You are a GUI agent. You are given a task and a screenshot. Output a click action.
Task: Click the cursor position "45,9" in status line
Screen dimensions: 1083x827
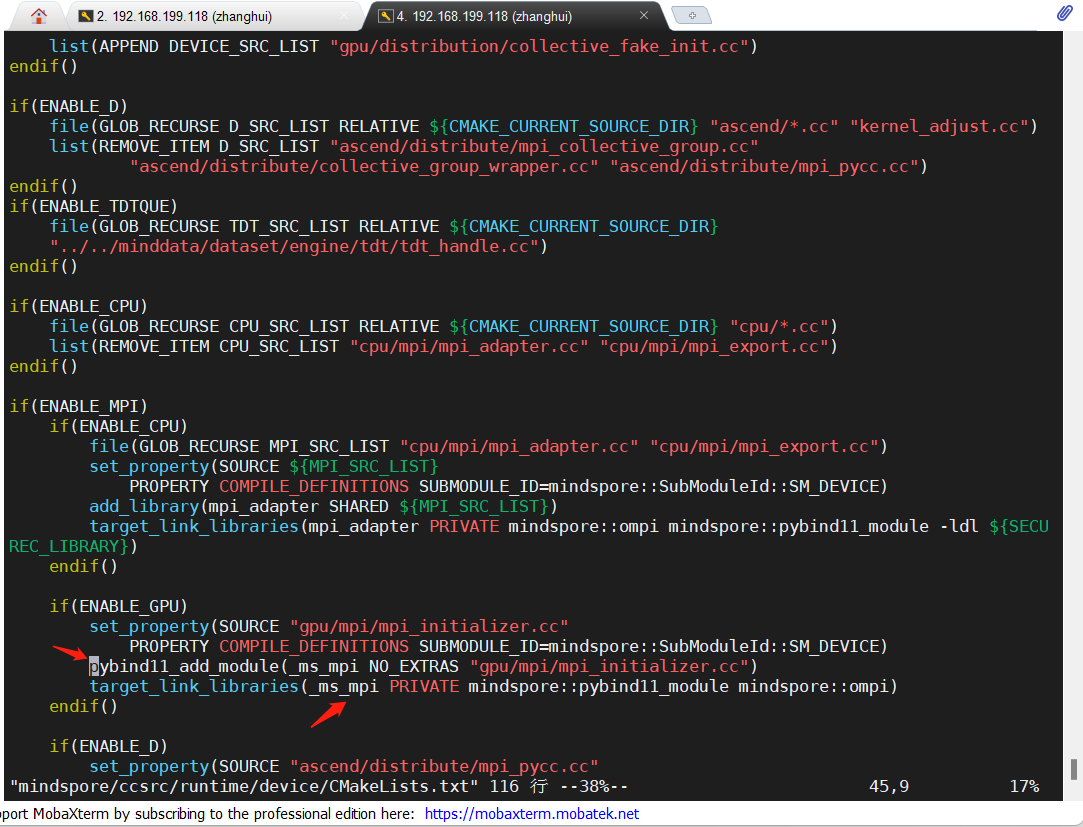[x=889, y=786]
